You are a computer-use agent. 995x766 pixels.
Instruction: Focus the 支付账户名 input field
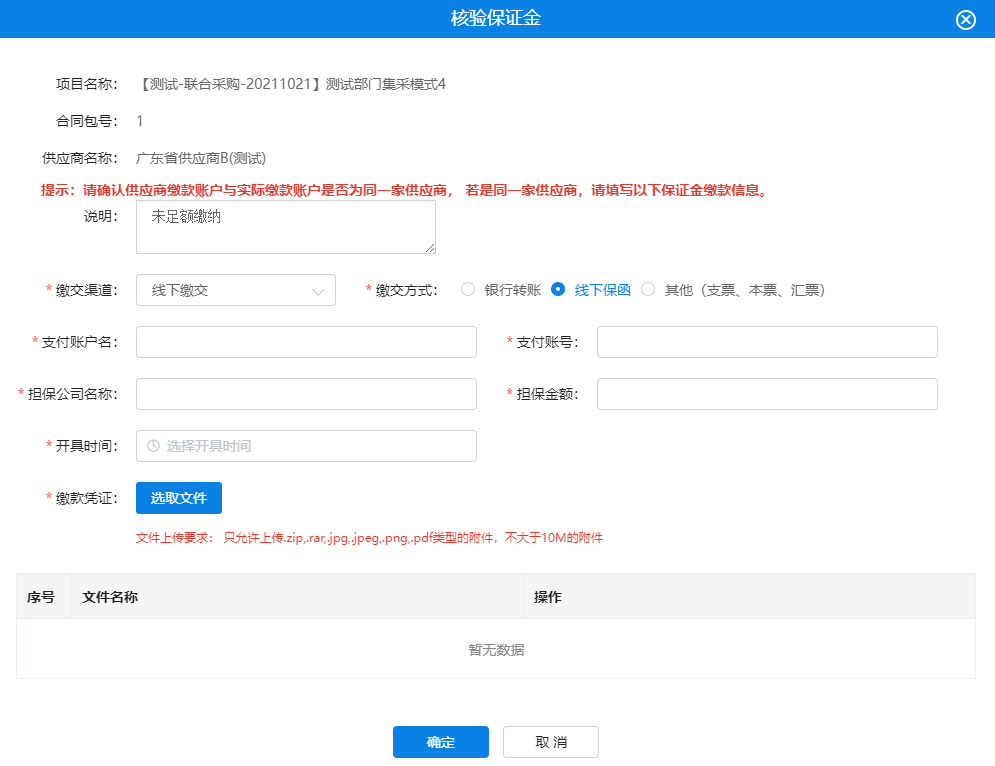[x=306, y=342]
